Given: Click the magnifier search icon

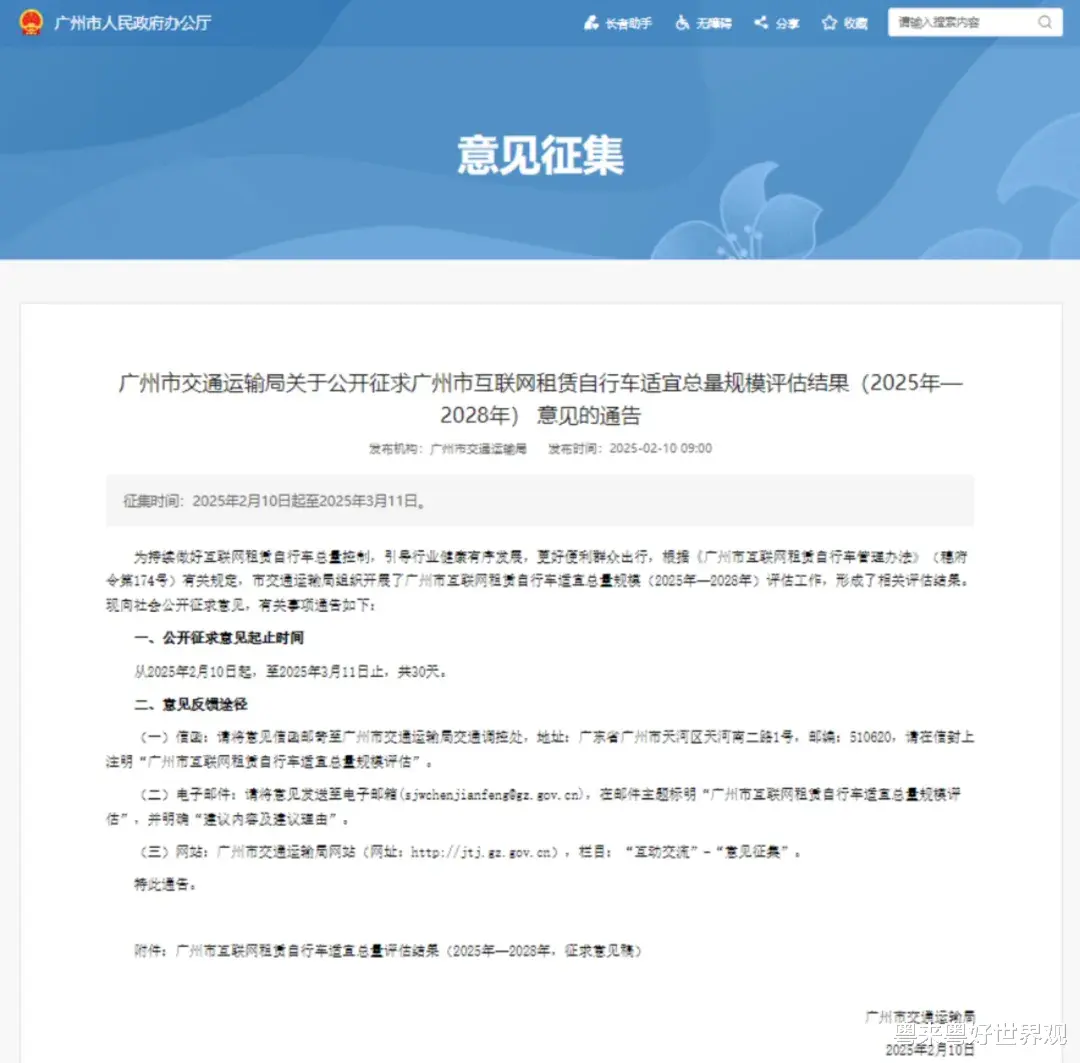Looking at the screenshot, I should click(1045, 22).
